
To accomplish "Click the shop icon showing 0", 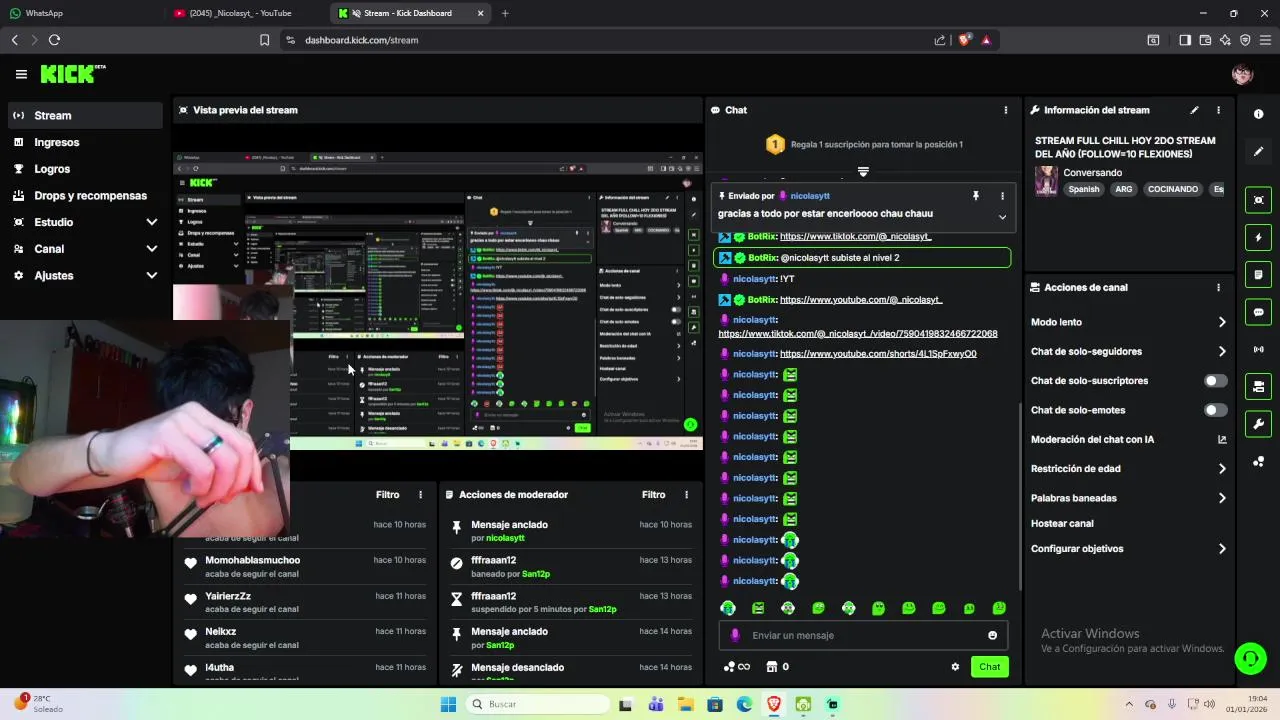I will (x=777, y=667).
